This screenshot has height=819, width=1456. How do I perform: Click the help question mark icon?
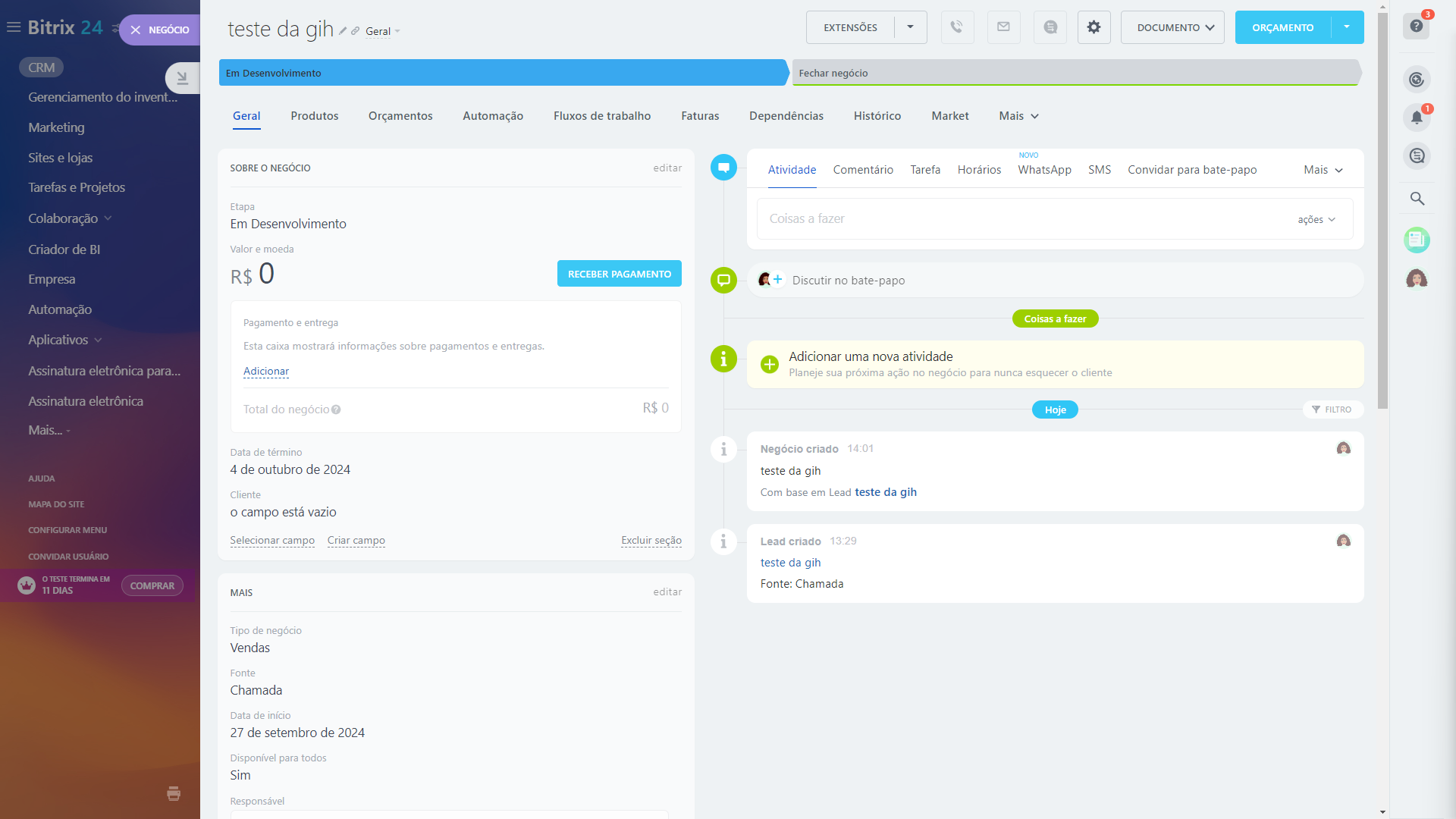1416,27
